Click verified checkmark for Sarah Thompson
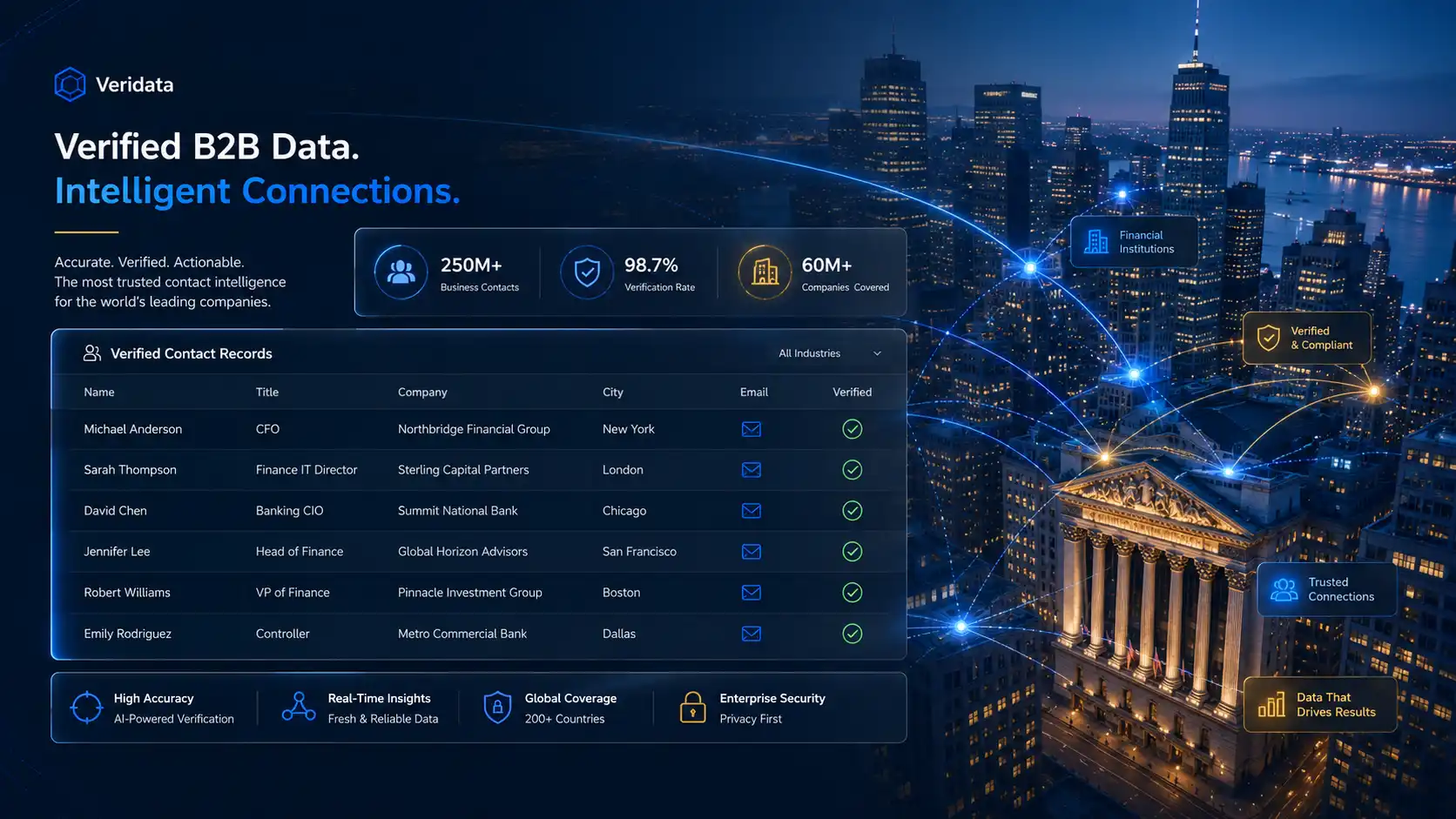The image size is (1456, 819). tap(853, 470)
